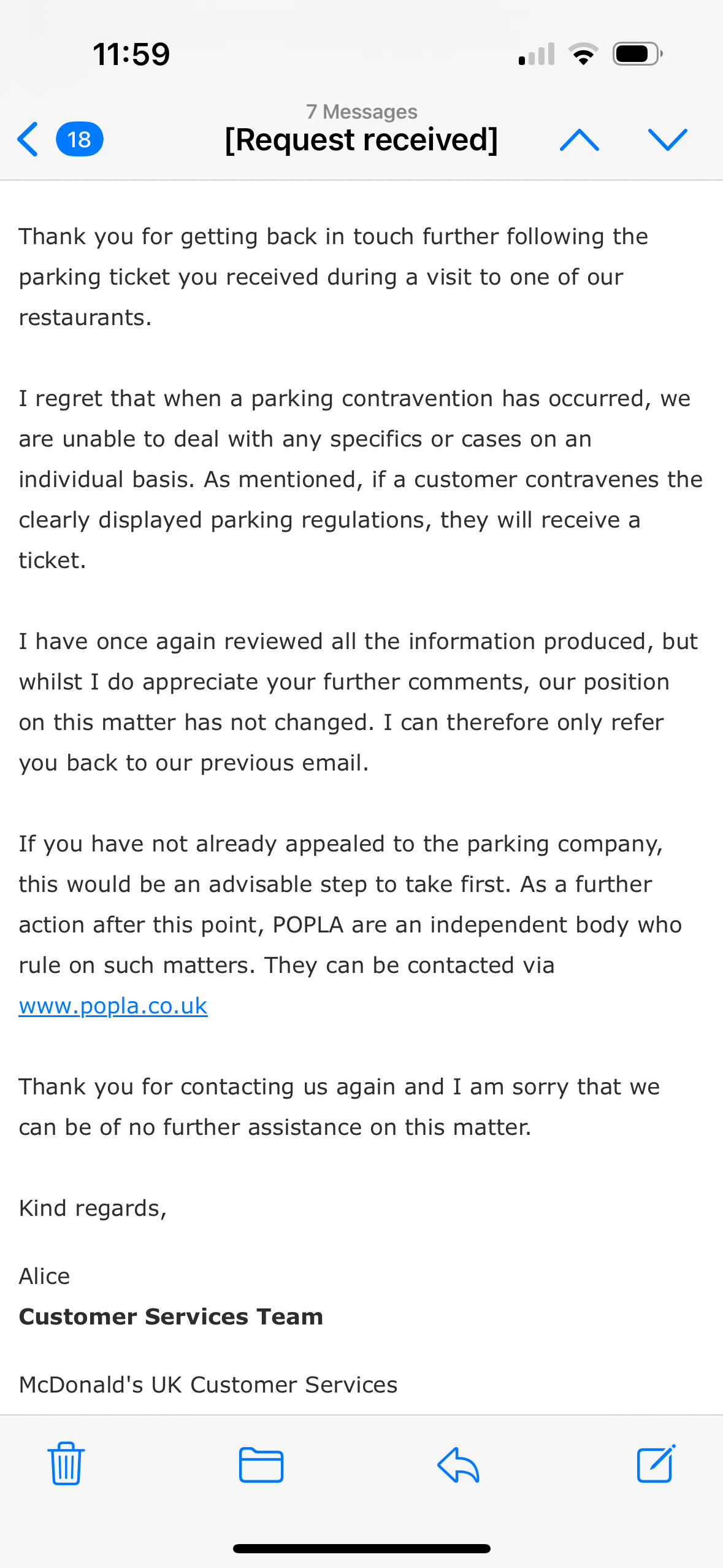Tap the [Request received] subject title
The image size is (723, 1568).
[361, 140]
